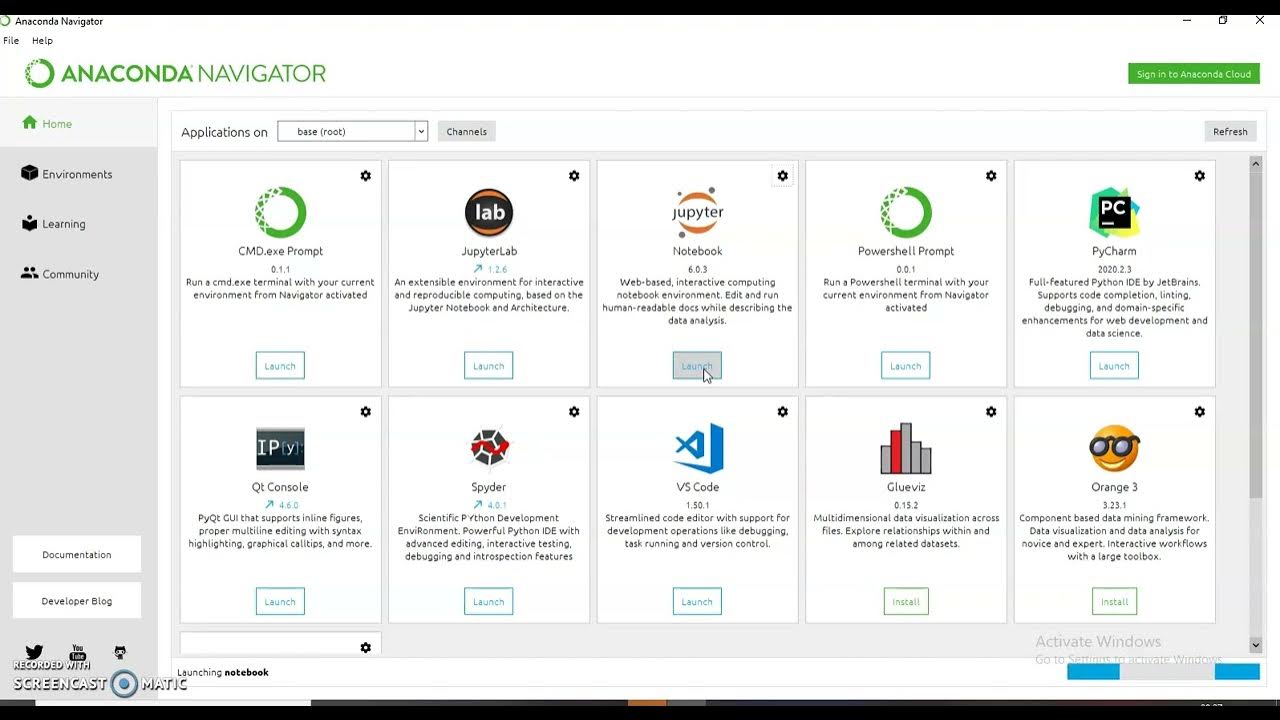Screen dimensions: 1280x720
Task: Launch PyCharm
Action: [1114, 366]
